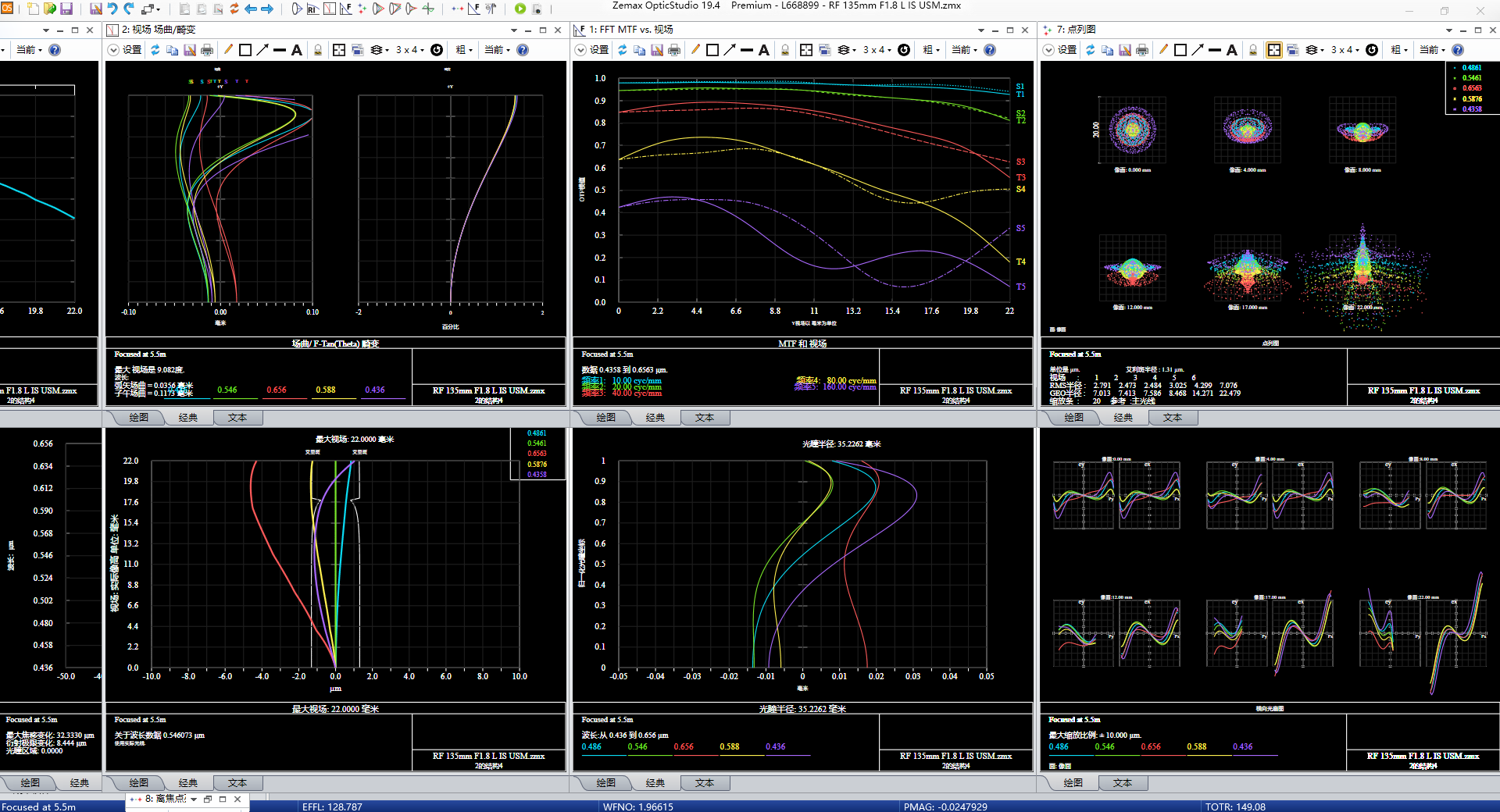Click the 0.436 purple wavelength legend in field curvature

375,390
